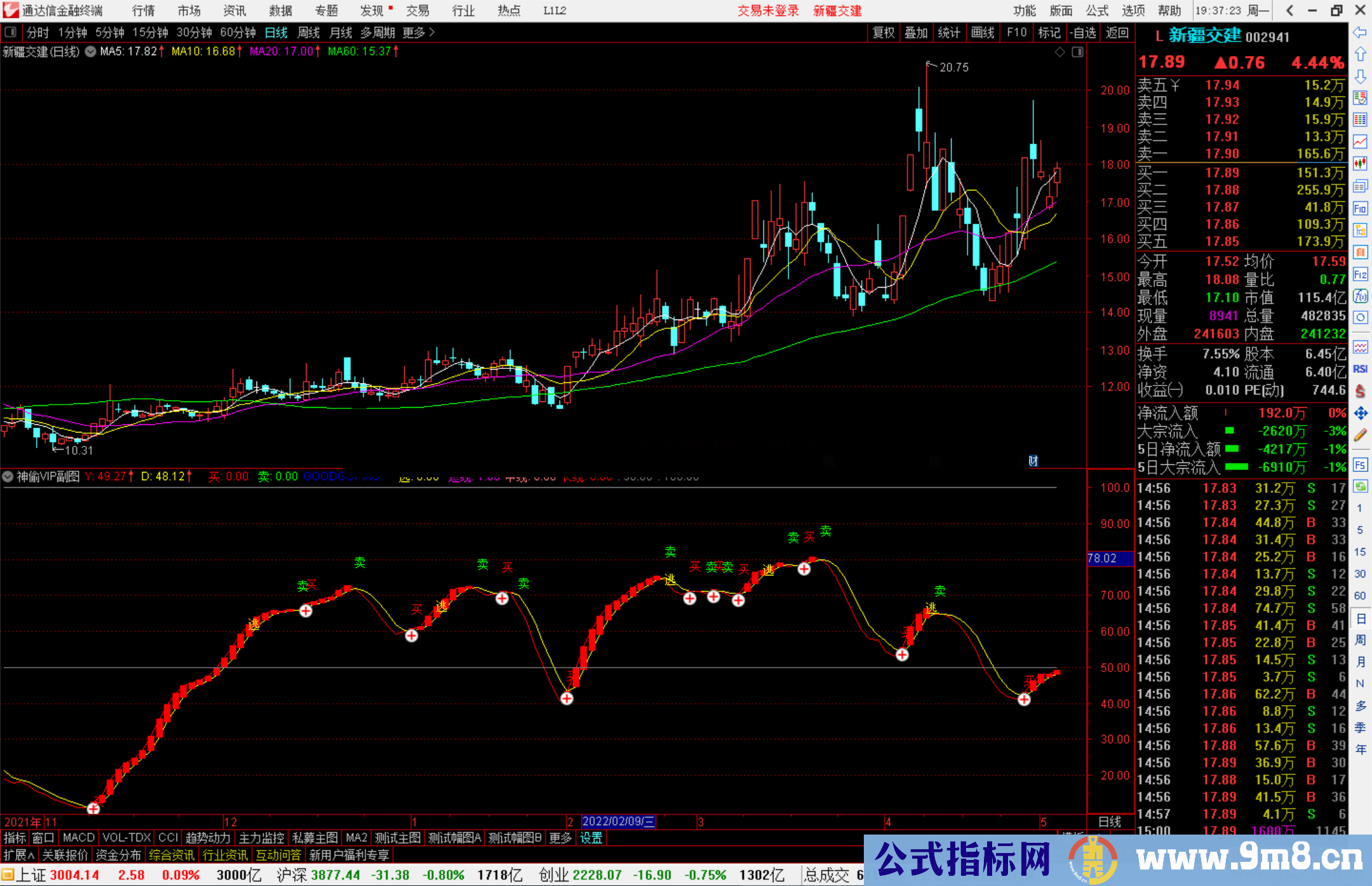Open the 行情 menu

(143, 11)
